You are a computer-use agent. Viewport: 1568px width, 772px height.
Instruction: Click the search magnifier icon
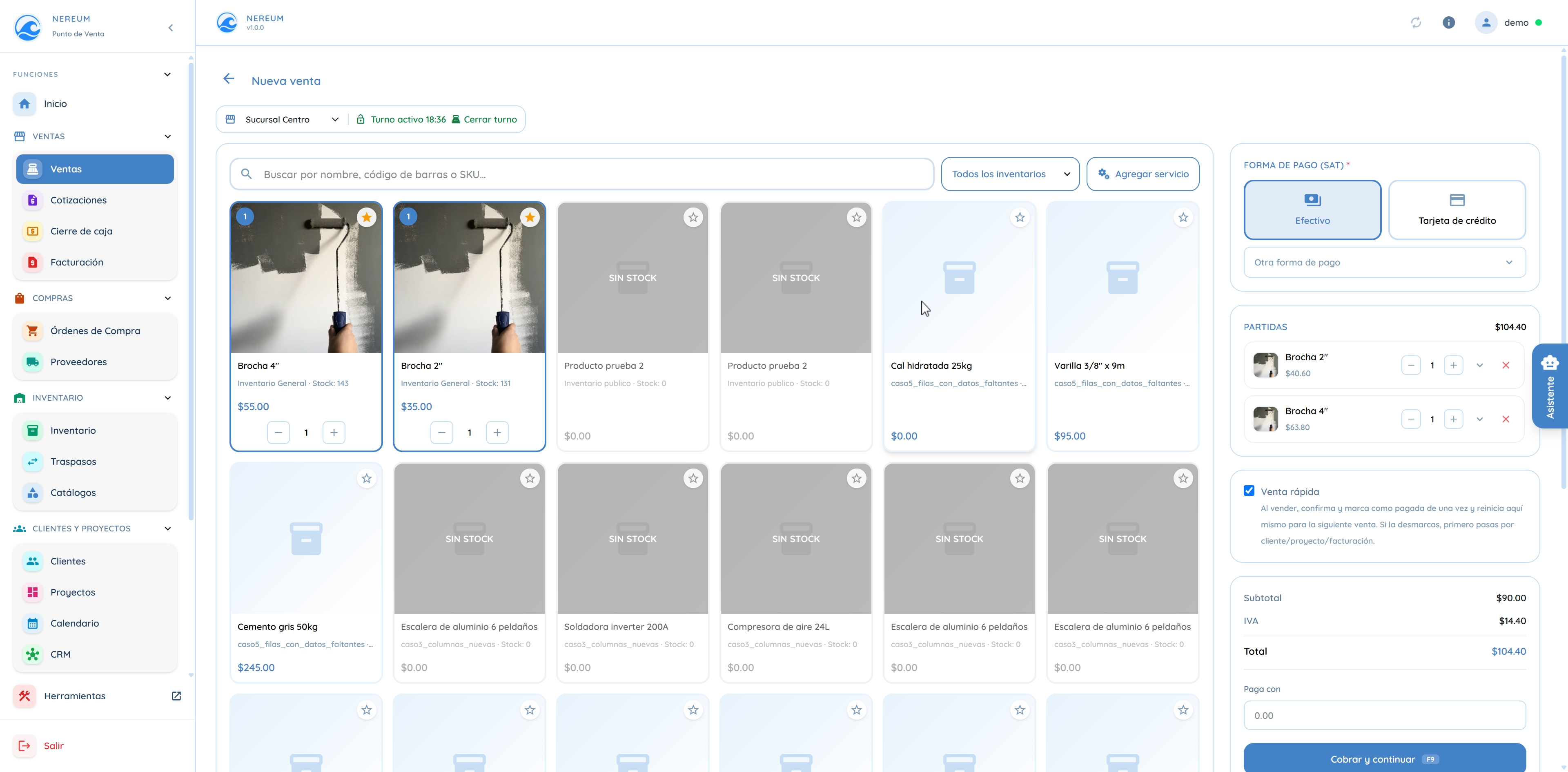(x=247, y=174)
